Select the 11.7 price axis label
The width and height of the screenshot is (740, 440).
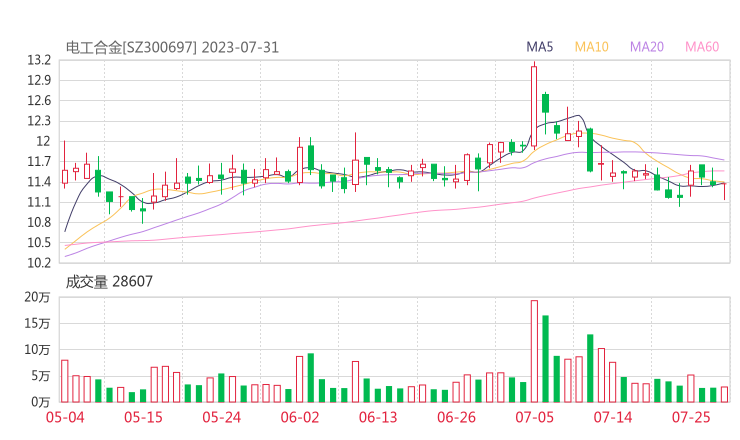39,162
